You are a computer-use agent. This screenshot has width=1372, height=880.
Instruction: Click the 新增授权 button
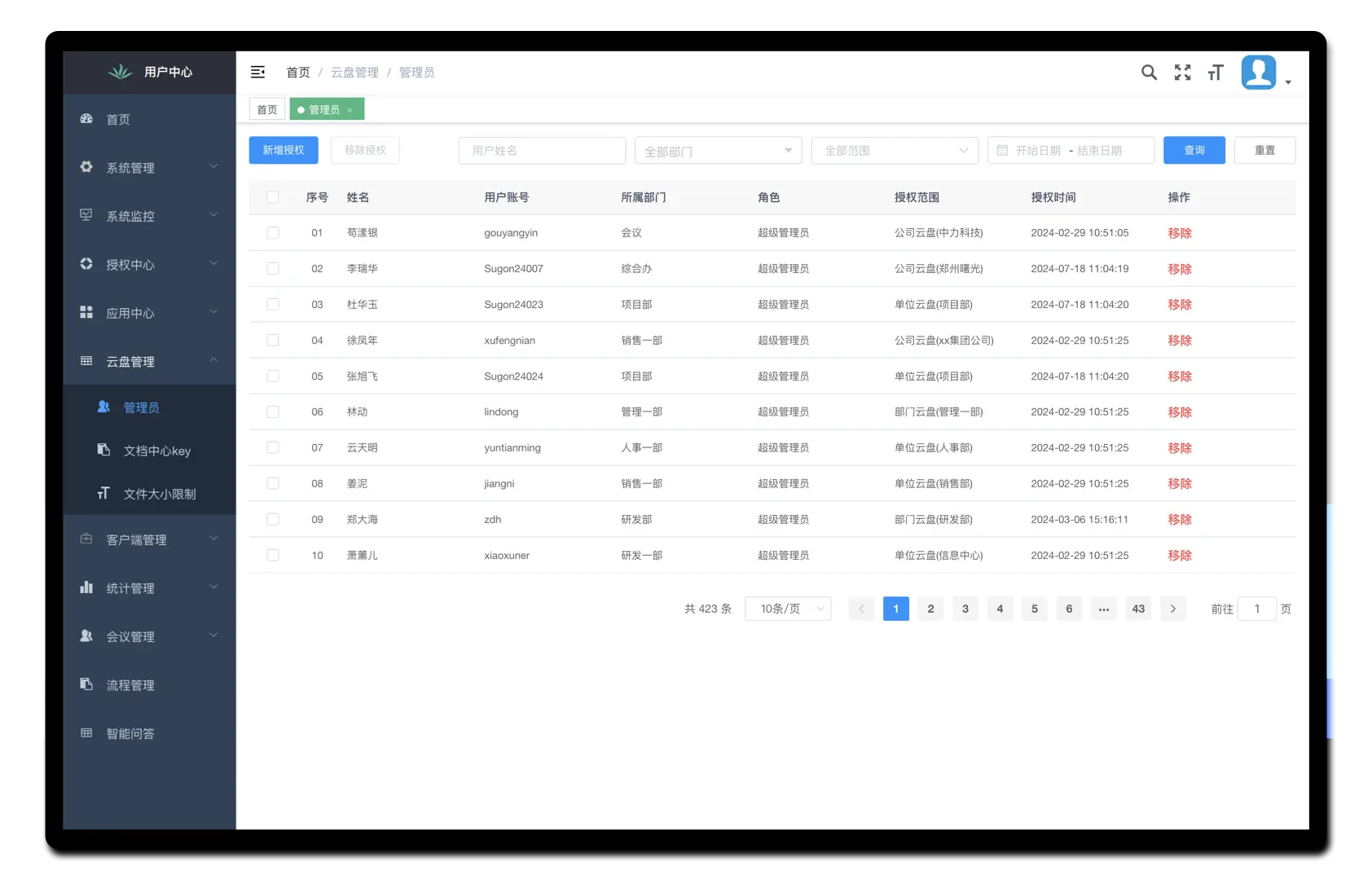[284, 150]
